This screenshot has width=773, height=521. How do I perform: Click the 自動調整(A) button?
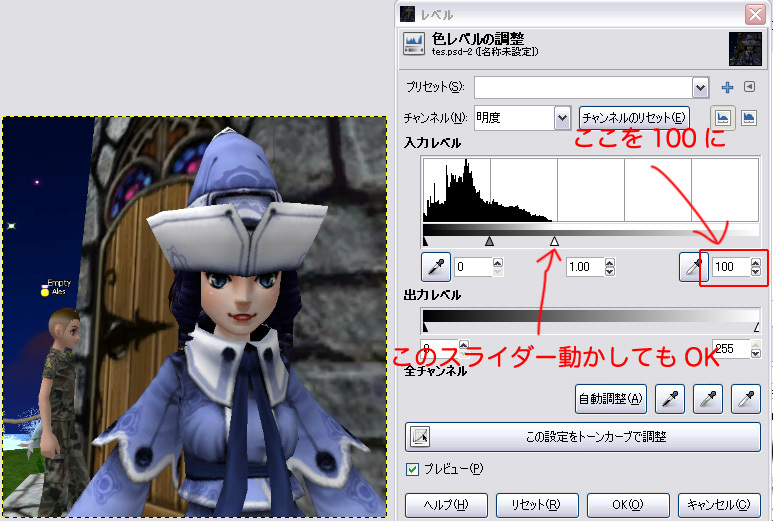611,399
